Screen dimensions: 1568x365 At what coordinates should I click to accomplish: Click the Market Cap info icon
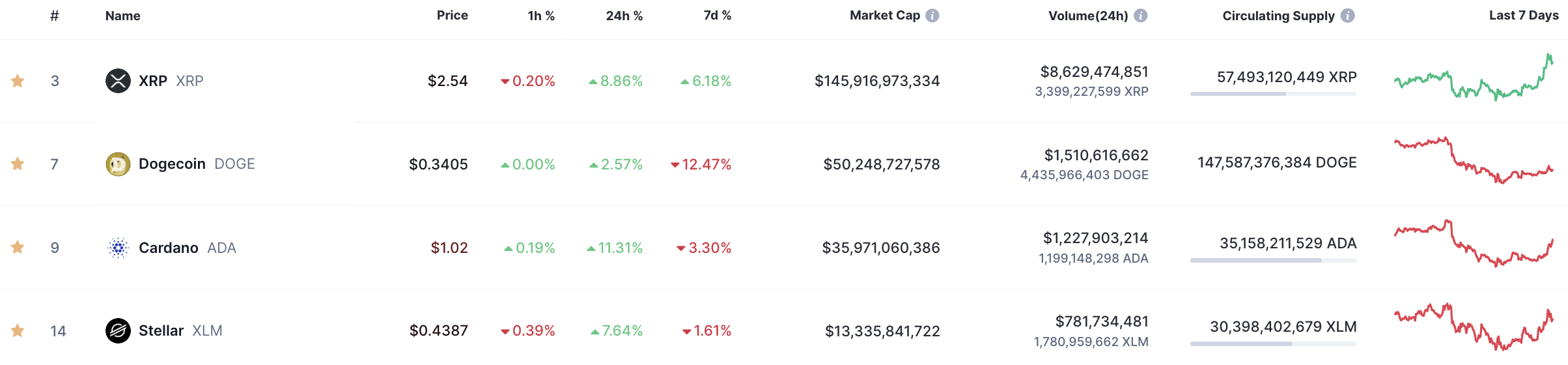pyautogui.click(x=932, y=16)
